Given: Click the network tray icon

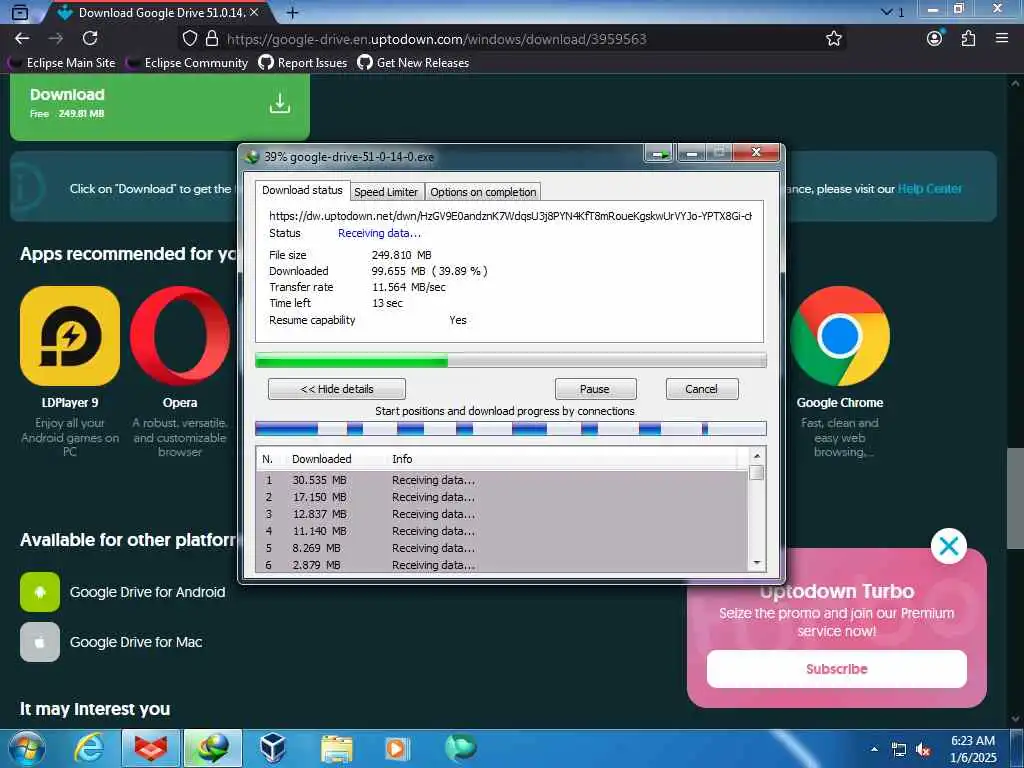Looking at the screenshot, I should (x=899, y=750).
